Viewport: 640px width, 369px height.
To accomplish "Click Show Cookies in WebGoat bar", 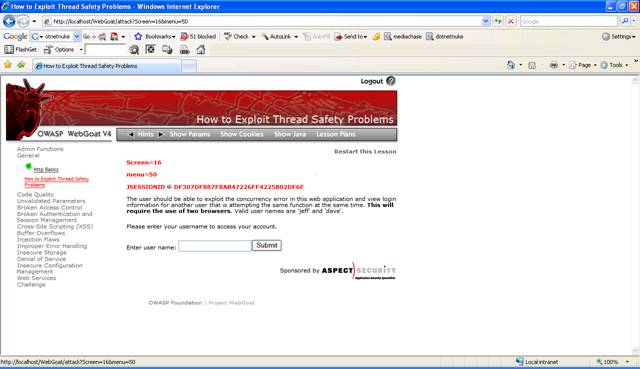I will 242,134.
